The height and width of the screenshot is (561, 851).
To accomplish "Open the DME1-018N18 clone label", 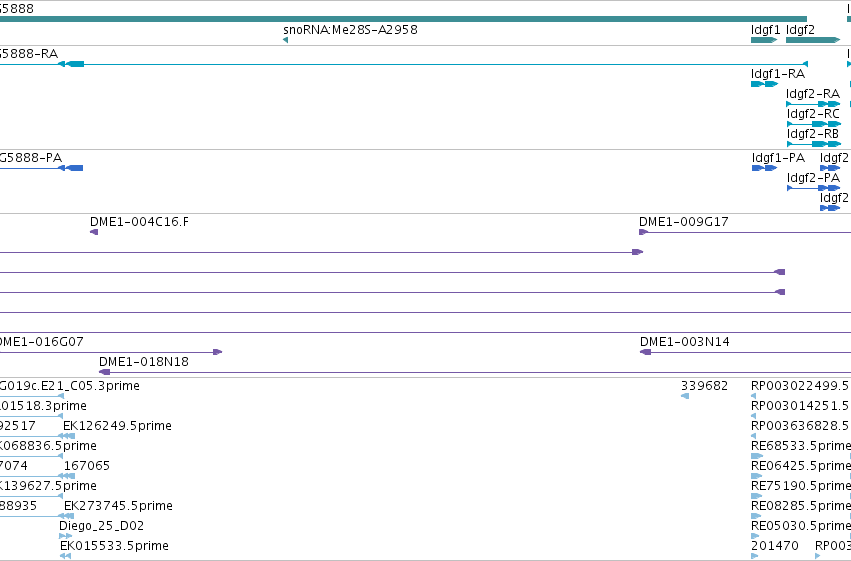I will (144, 362).
